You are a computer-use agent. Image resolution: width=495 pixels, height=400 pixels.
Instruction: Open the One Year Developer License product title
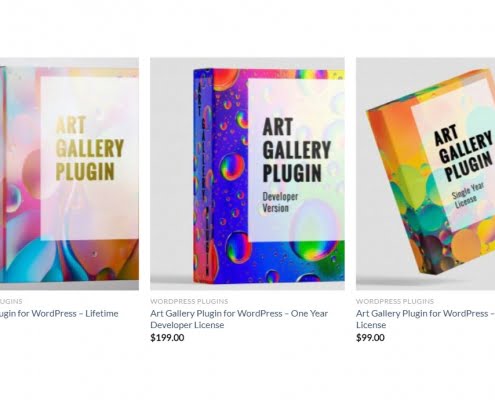tap(239, 319)
